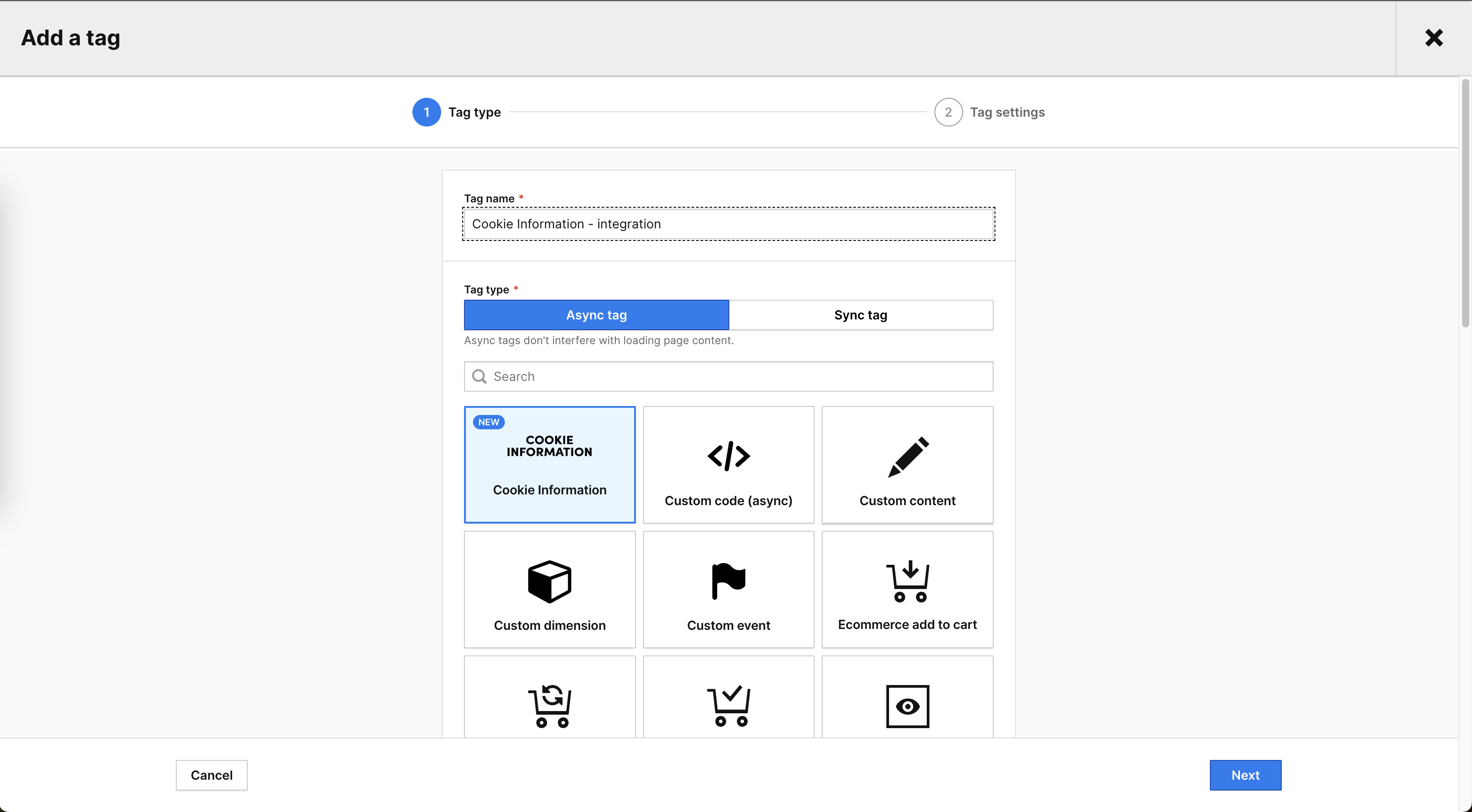Choose the Ecommerce add to cart tile
This screenshot has width=1472, height=812.
(907, 589)
